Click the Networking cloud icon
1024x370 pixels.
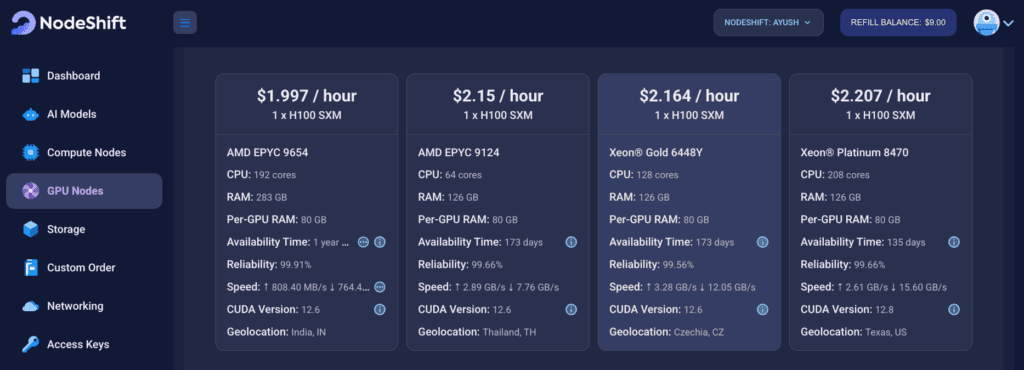(30, 306)
